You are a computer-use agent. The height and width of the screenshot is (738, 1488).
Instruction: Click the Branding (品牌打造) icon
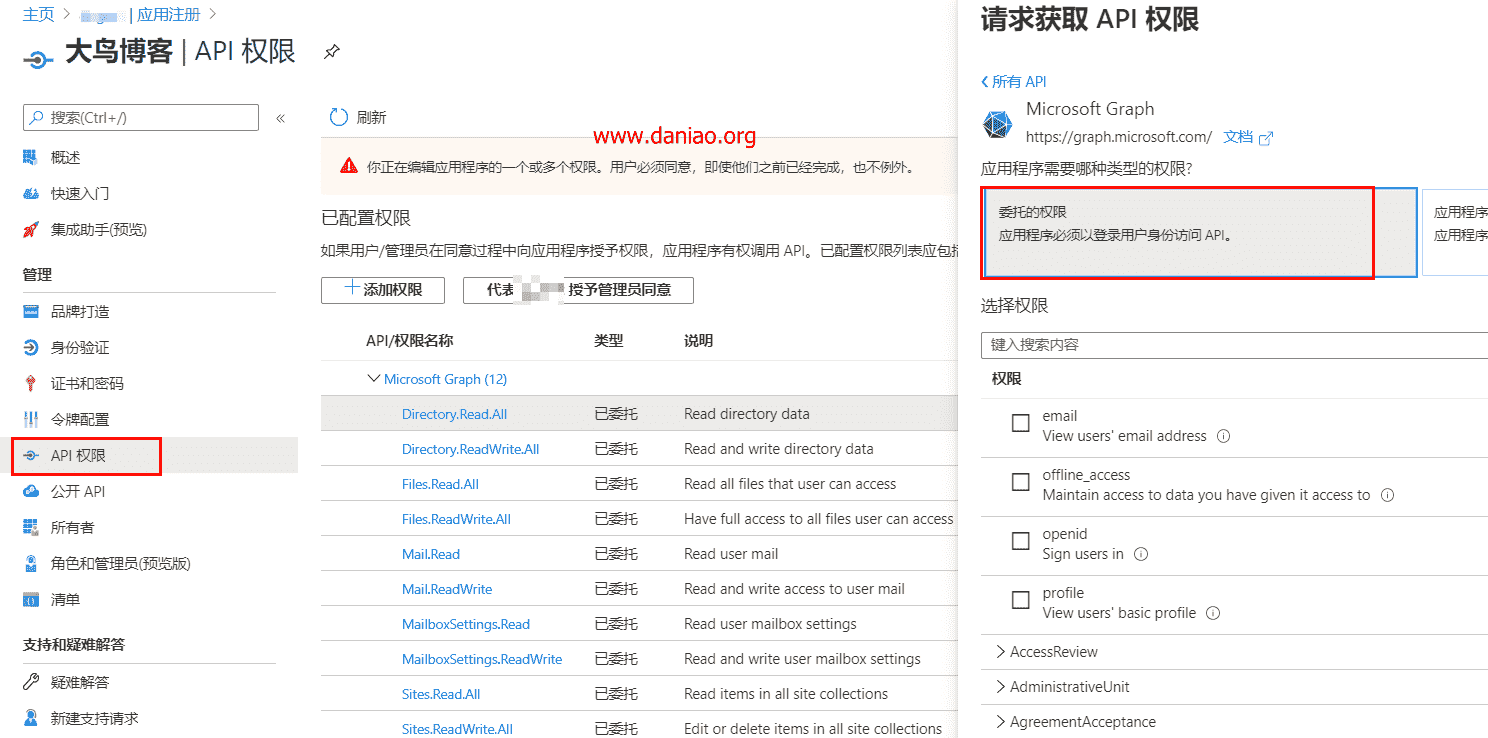(x=31, y=311)
